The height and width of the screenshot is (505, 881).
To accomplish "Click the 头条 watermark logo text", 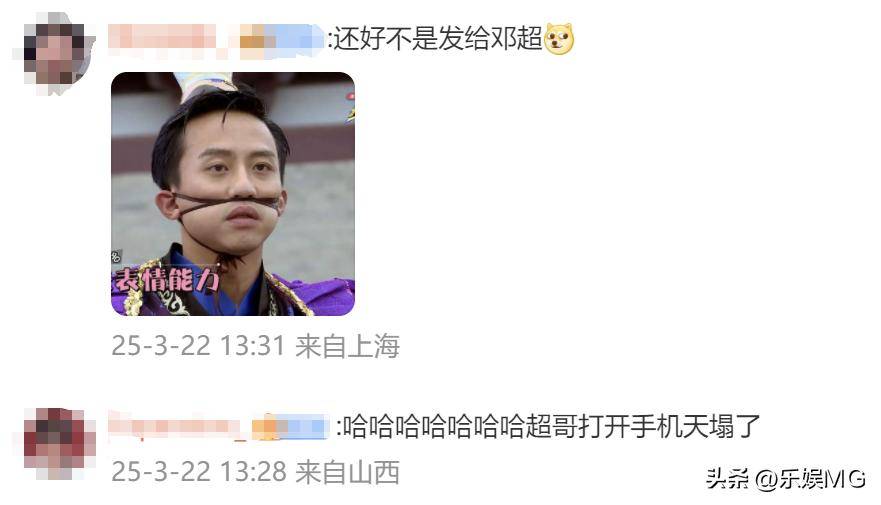I will pos(727,479).
